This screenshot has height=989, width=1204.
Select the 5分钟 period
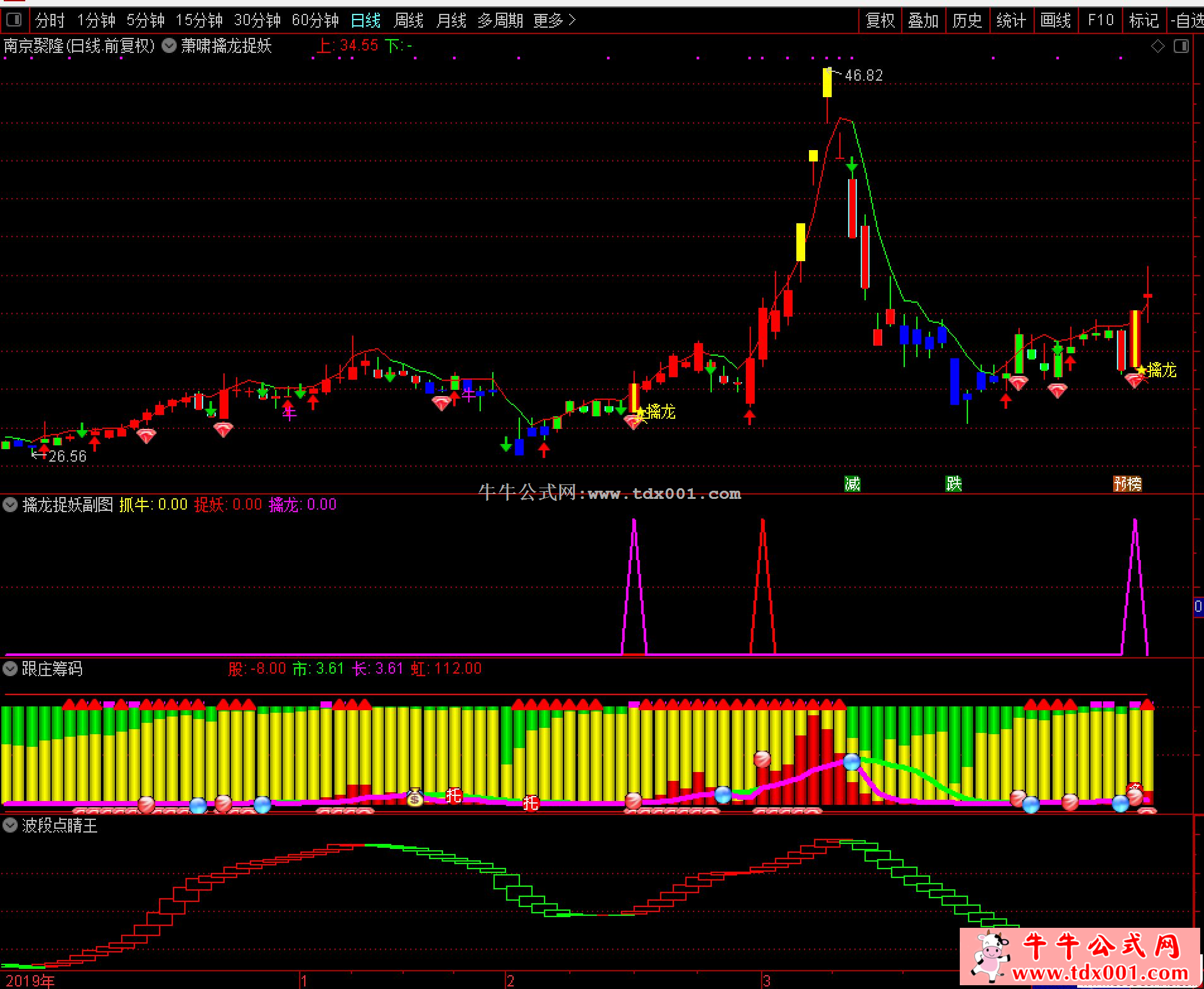point(146,21)
